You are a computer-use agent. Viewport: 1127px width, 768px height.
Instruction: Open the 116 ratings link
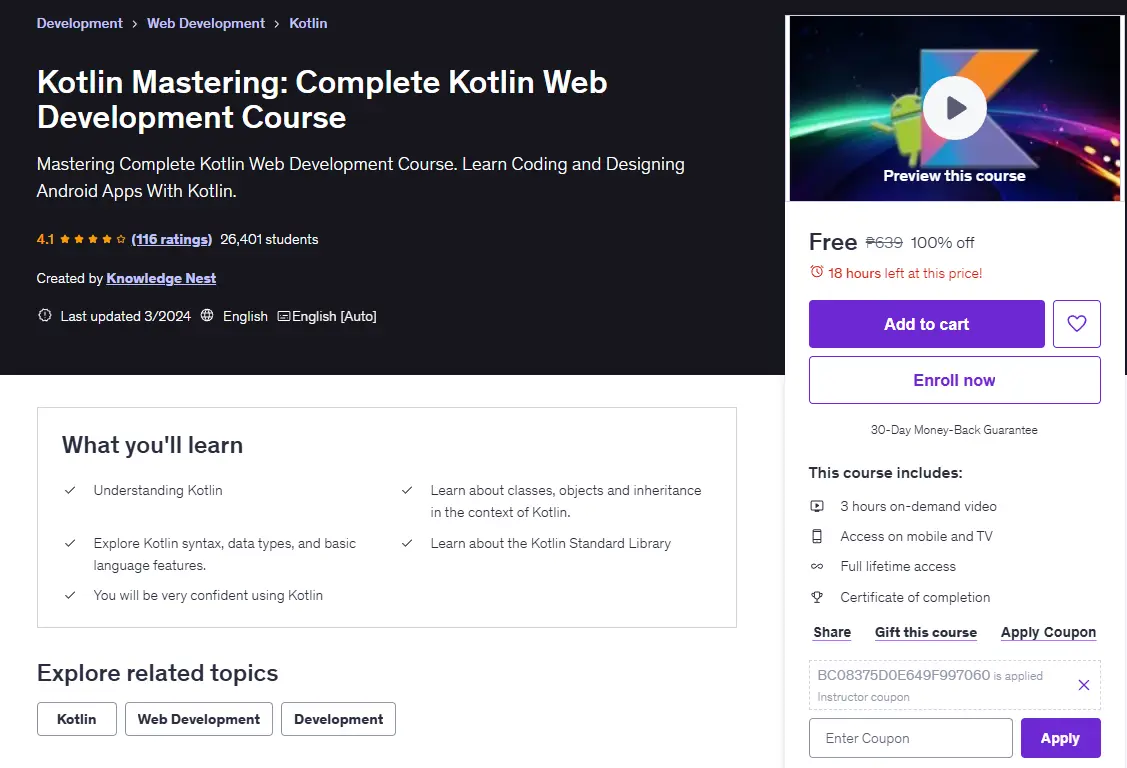[172, 239]
